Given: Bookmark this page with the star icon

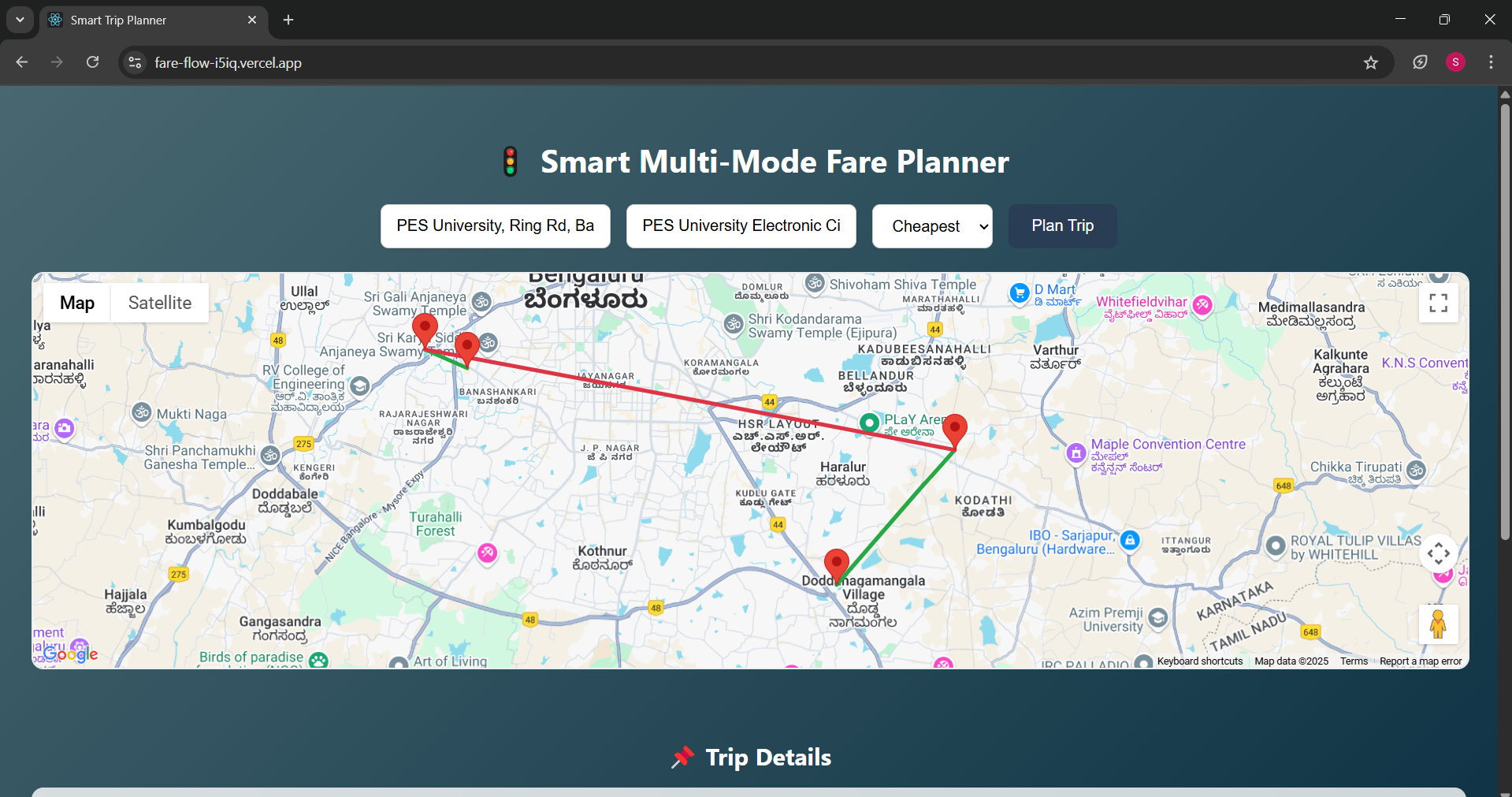Looking at the screenshot, I should coord(1371,62).
